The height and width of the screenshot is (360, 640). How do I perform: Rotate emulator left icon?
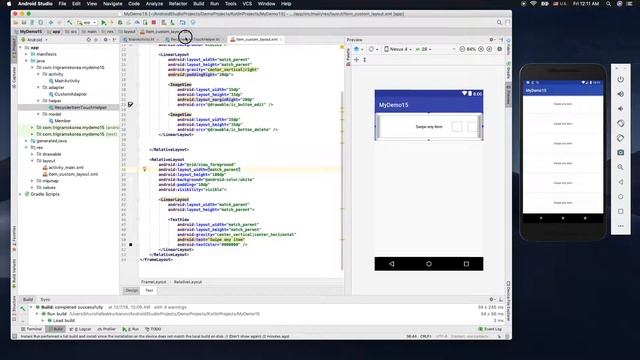[x=620, y=123]
